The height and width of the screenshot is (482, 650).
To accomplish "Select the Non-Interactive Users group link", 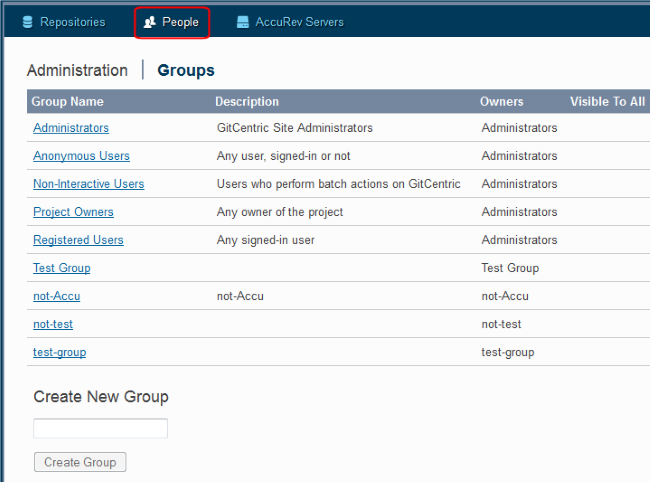I will [88, 184].
